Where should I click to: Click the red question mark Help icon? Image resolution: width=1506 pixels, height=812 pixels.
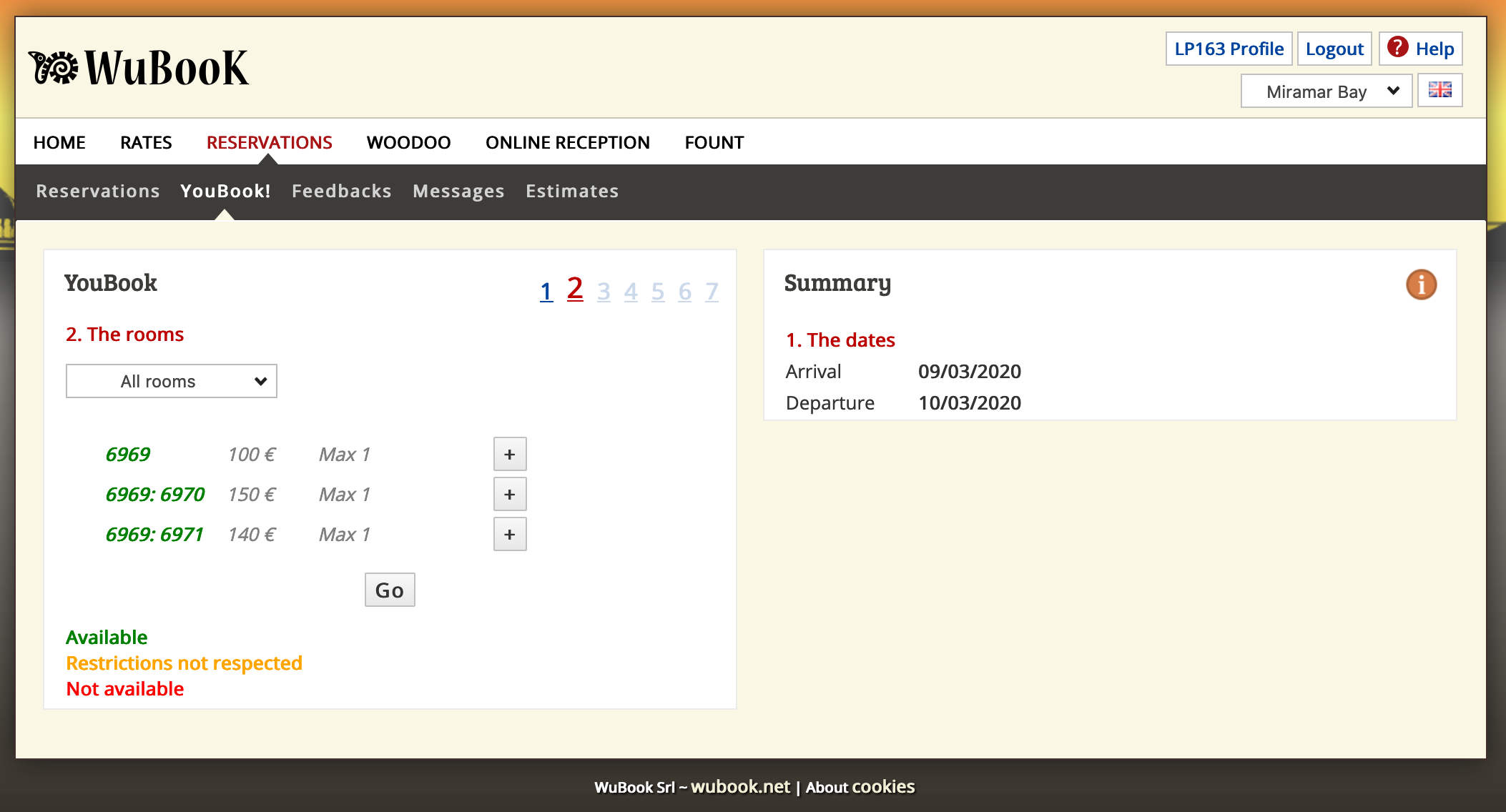point(1397,47)
